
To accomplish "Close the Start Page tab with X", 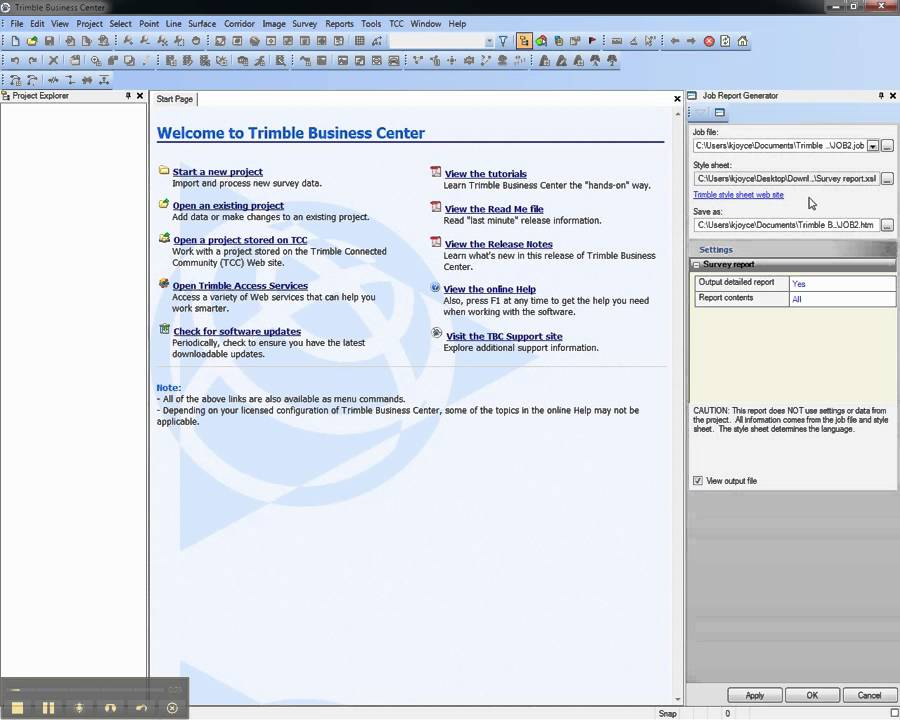I will point(677,99).
